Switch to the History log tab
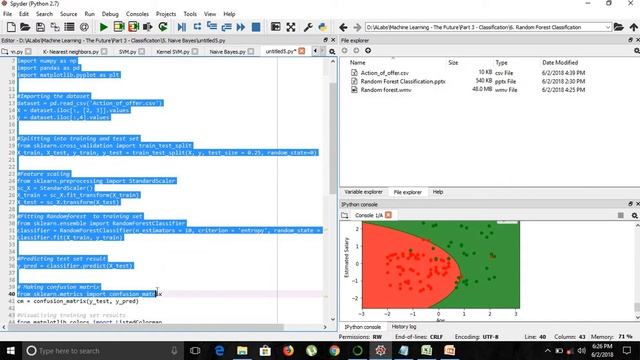The height and width of the screenshot is (360, 640). point(404,327)
